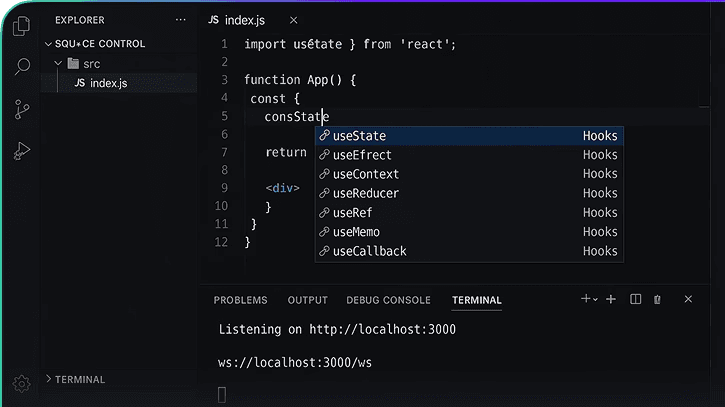Select the TERMINAL panel tab
725x407 pixels.
(x=477, y=300)
